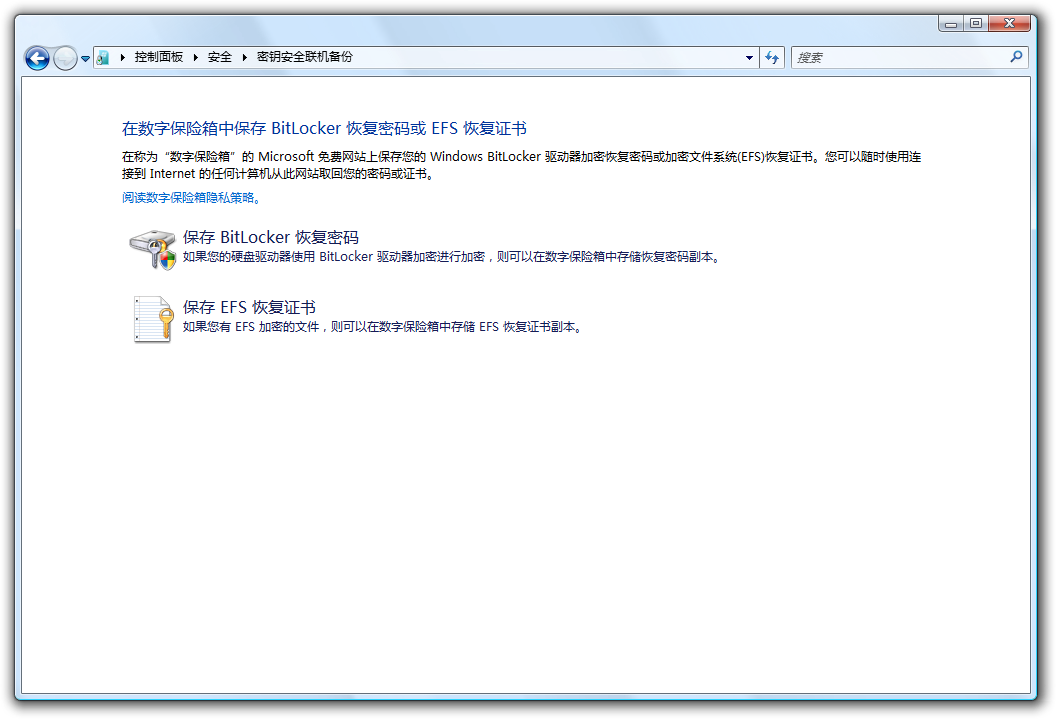The width and height of the screenshot is (1056, 720).
Task: Click the magnifier search icon
Action: click(x=1016, y=57)
